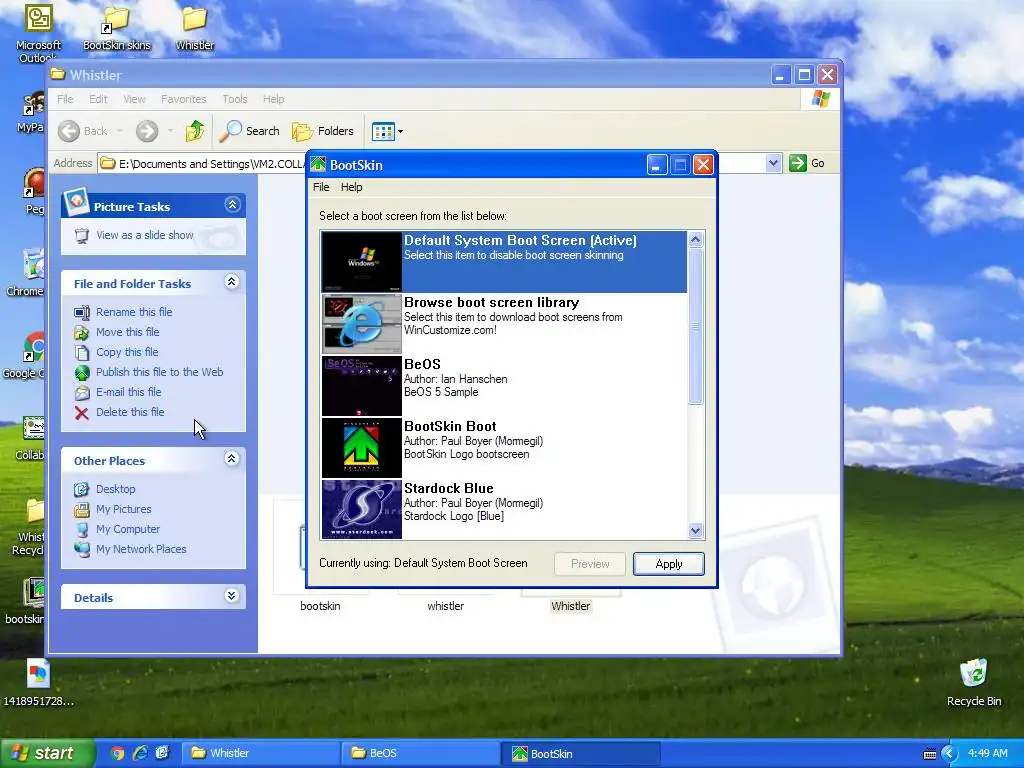Viewport: 1024px width, 768px height.
Task: Click Search in Explorer toolbar
Action: coord(249,131)
